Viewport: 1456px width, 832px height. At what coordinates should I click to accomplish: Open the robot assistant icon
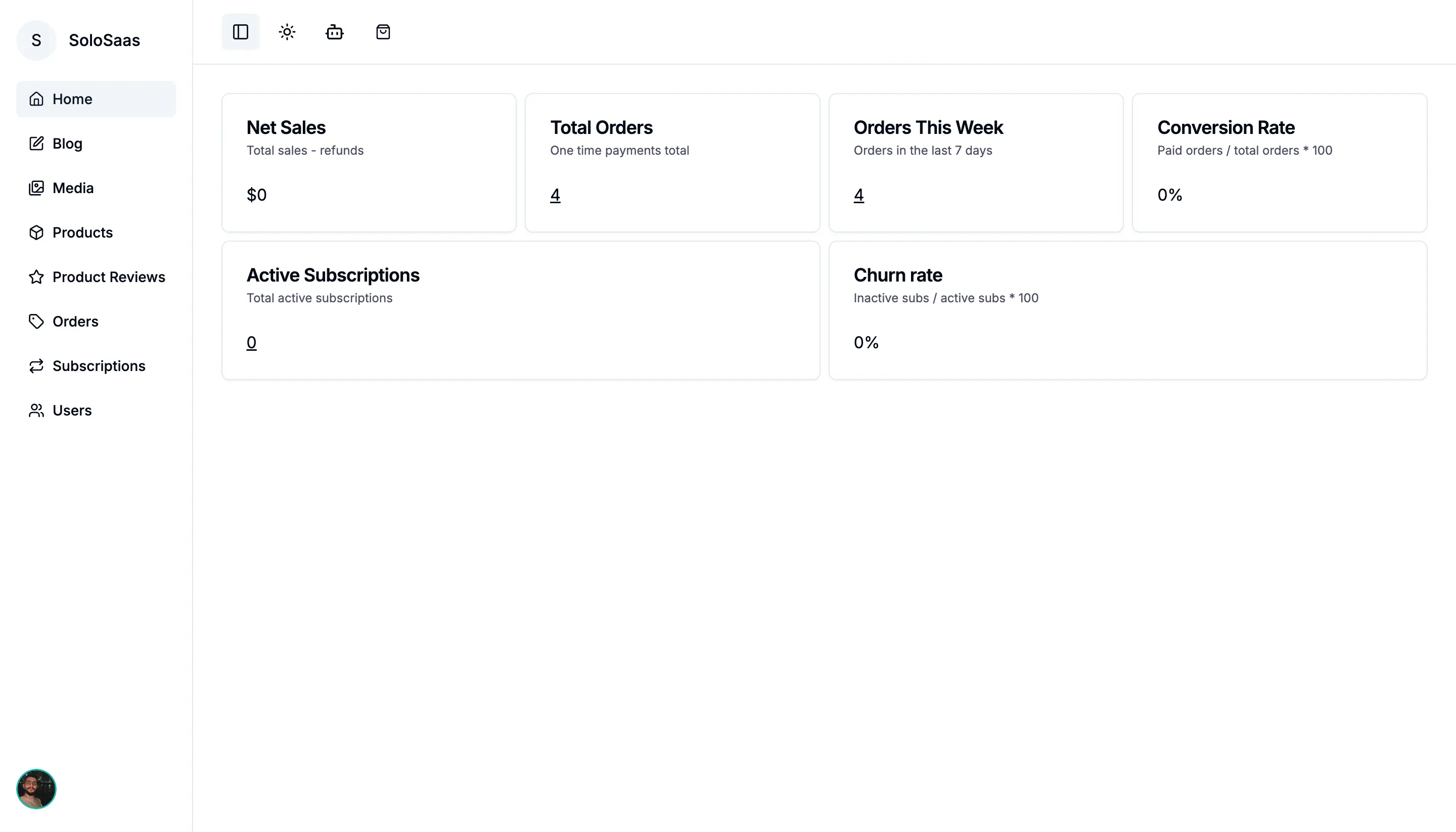click(x=335, y=32)
